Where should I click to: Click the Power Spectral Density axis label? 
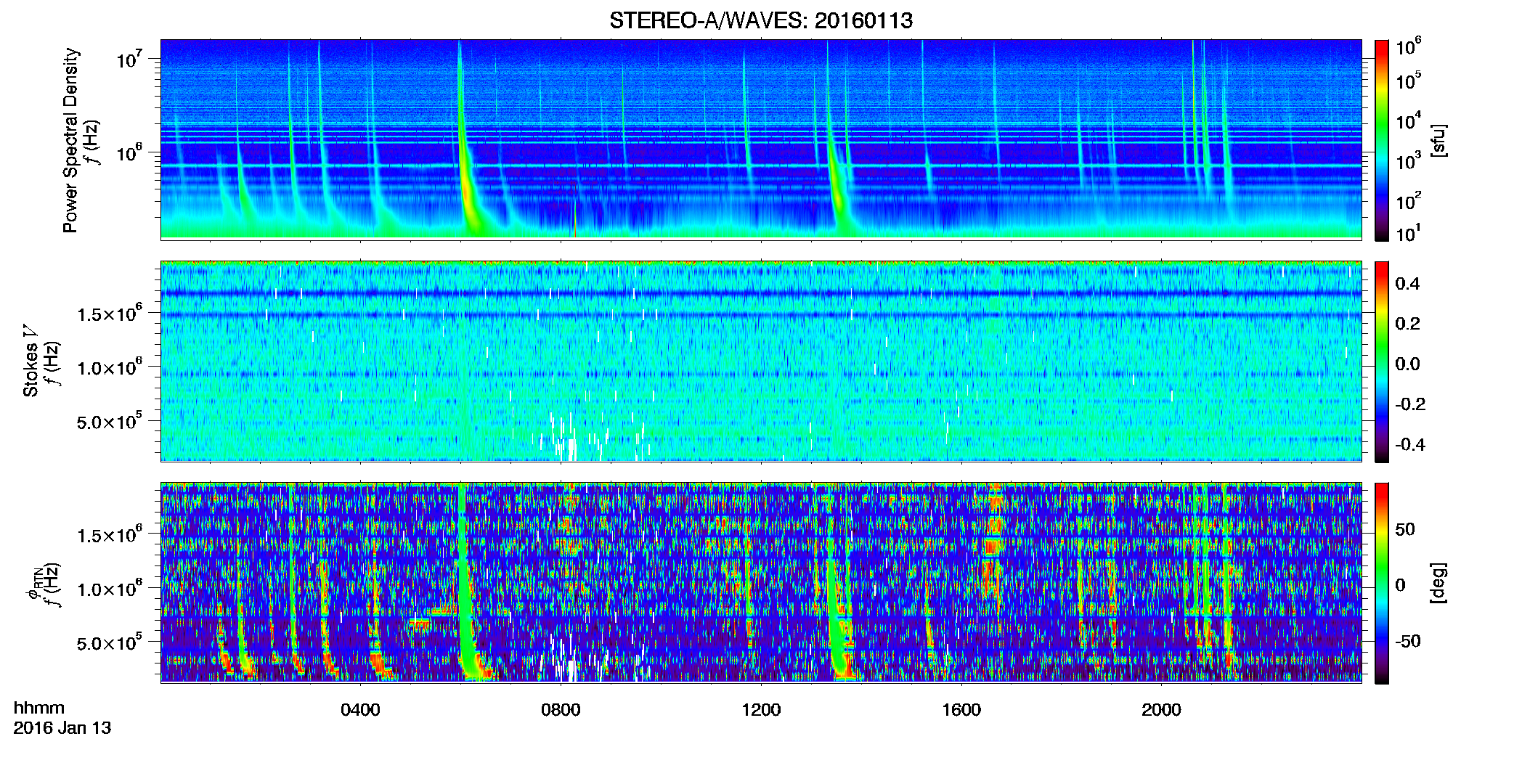[x=70, y=140]
